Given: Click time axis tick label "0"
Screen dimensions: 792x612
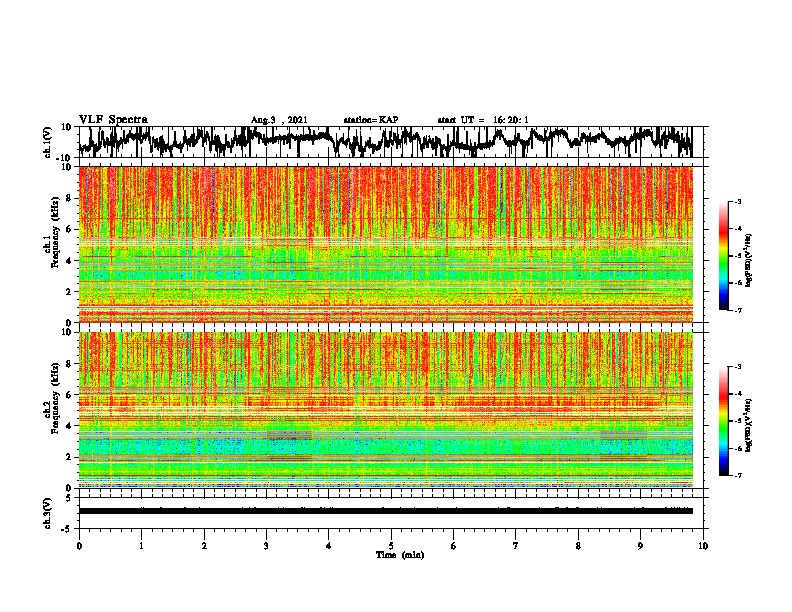Looking at the screenshot, I should click(79, 546).
